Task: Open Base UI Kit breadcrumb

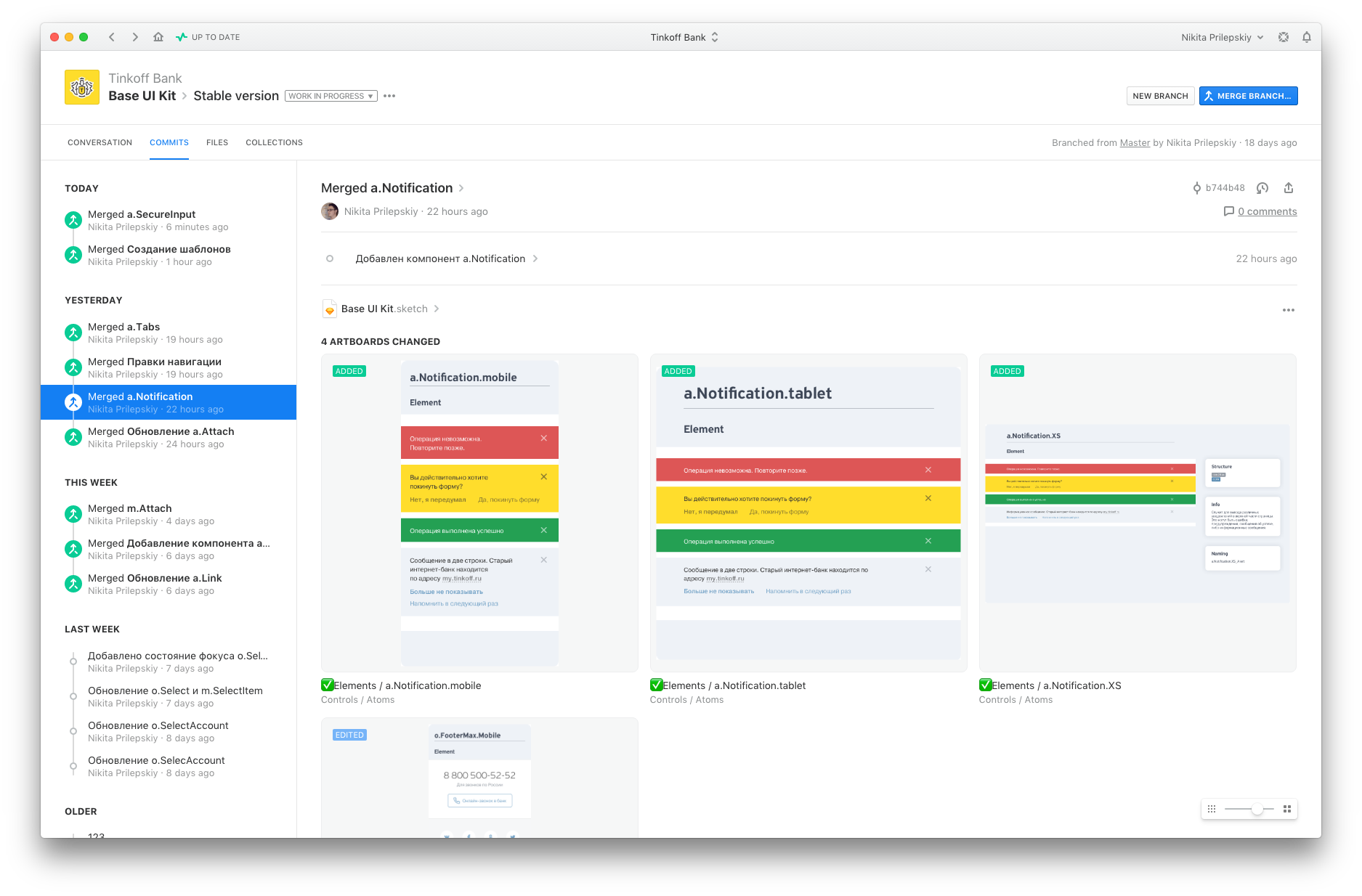Action: point(142,96)
